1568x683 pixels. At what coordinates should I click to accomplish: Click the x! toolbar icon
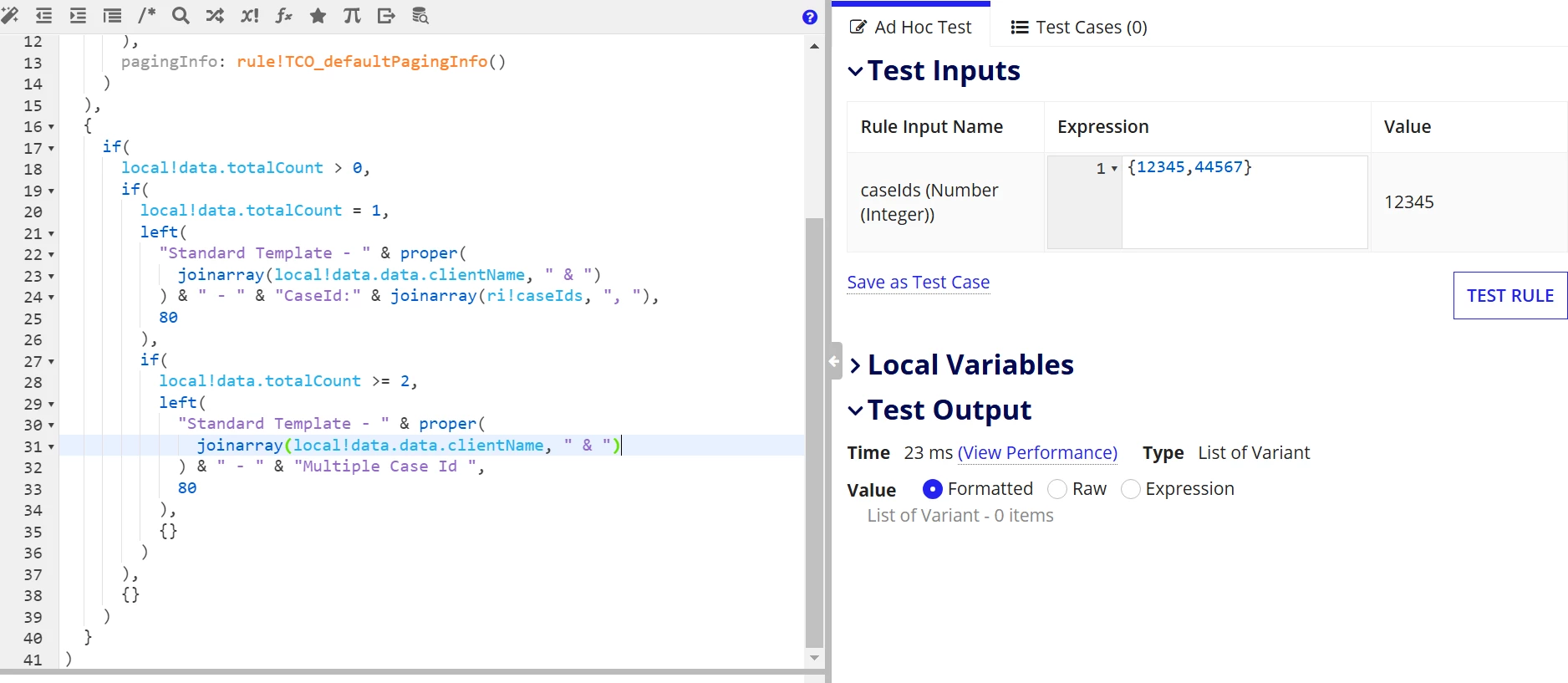(x=249, y=15)
